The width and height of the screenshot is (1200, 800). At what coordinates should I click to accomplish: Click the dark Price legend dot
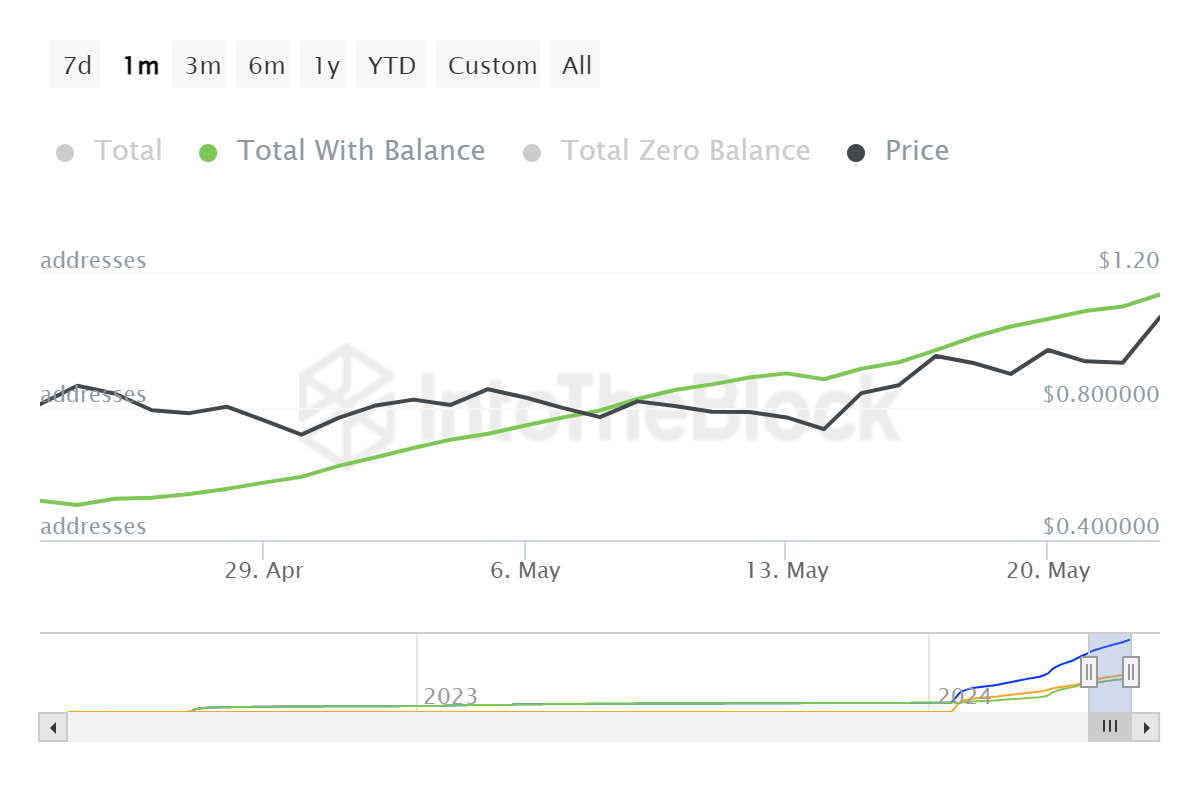[857, 153]
